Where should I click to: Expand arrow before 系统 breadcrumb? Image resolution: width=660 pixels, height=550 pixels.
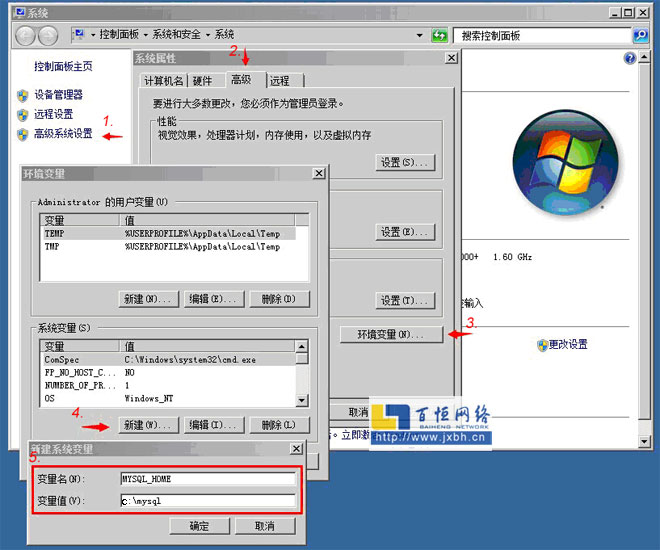(208, 35)
